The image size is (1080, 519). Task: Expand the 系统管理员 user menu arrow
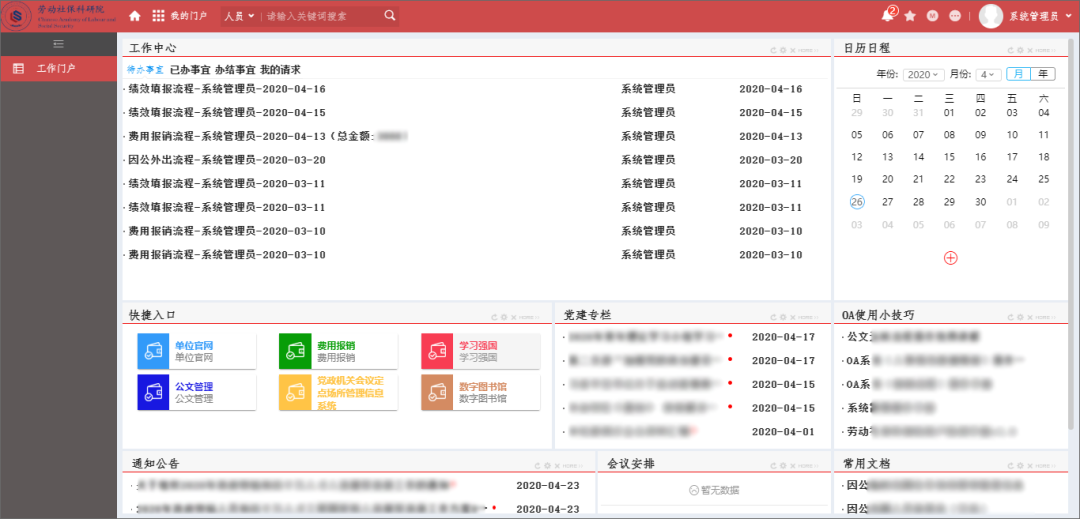click(1067, 16)
